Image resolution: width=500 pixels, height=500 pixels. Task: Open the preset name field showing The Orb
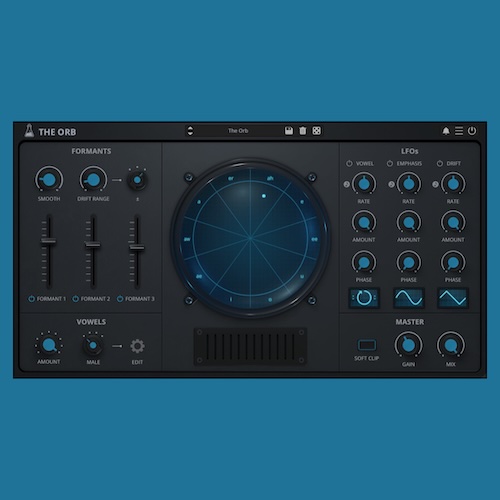tap(238, 131)
